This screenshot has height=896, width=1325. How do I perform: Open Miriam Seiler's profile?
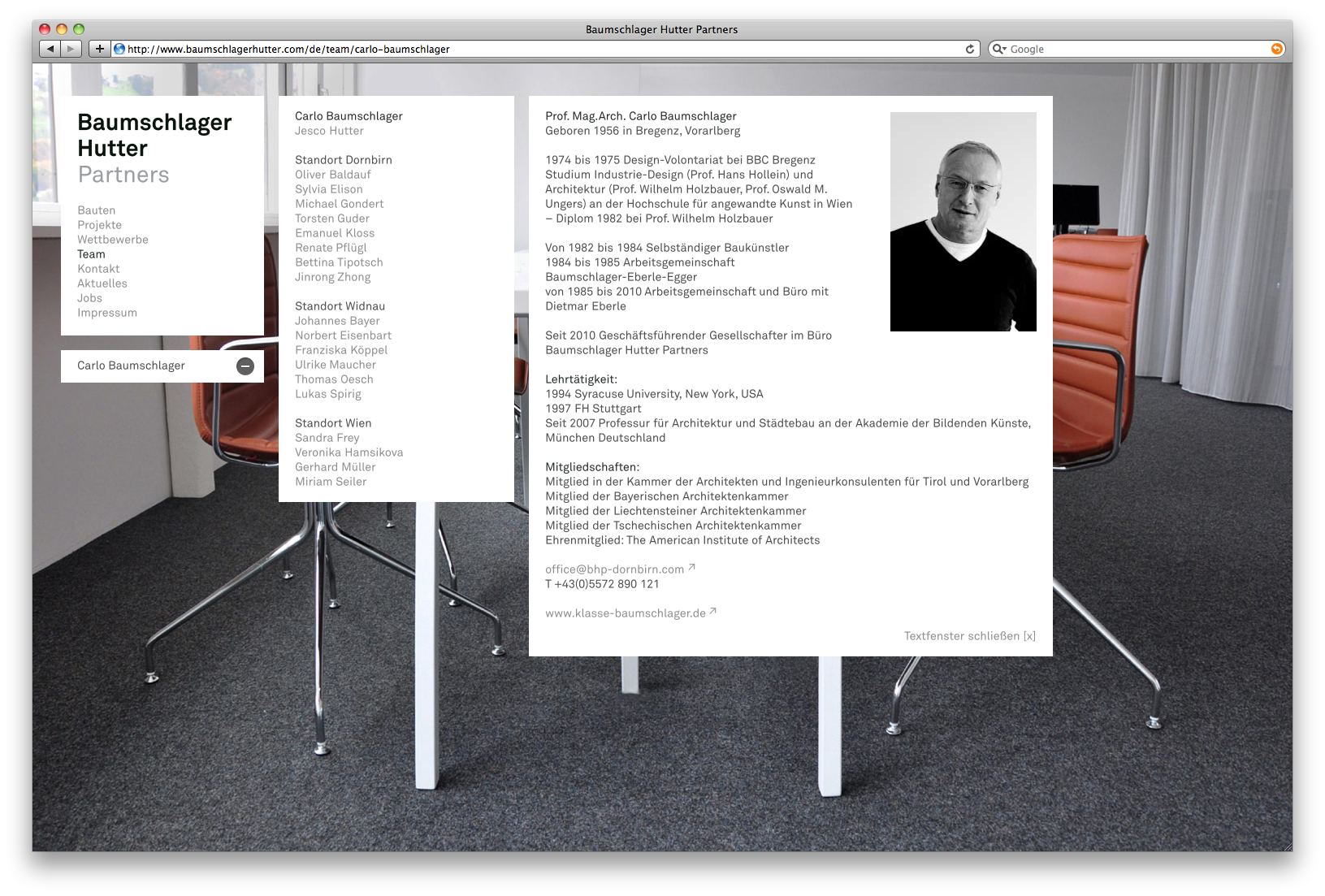[331, 482]
